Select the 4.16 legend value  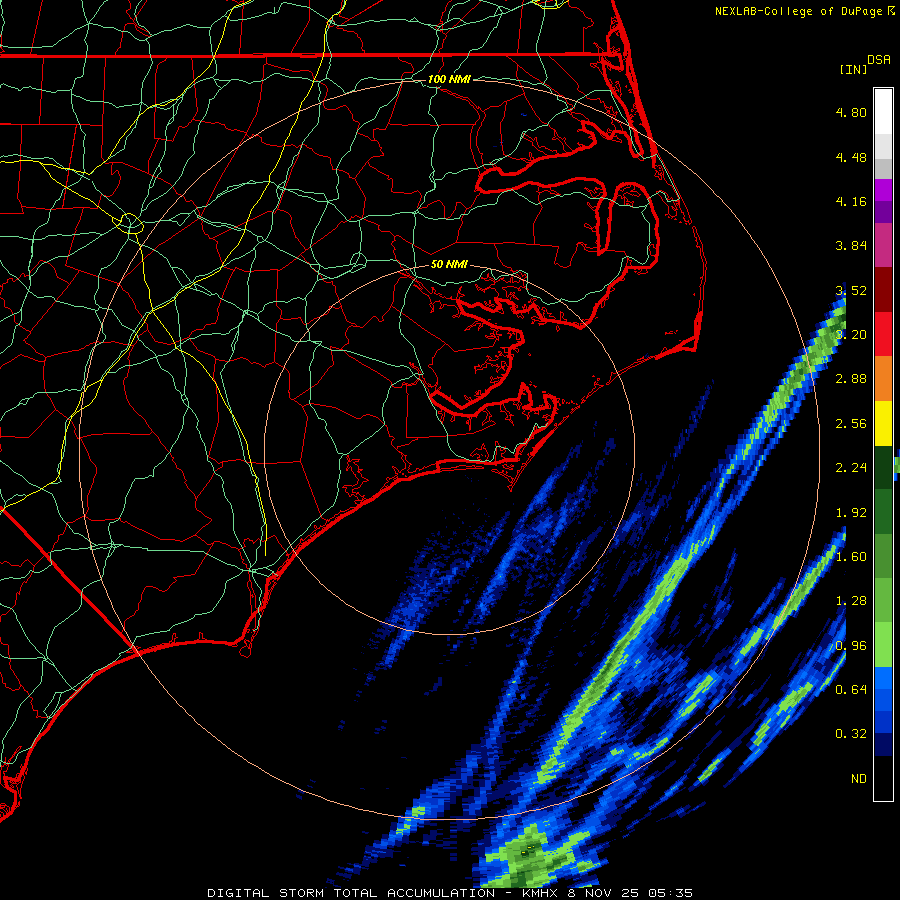[851, 201]
